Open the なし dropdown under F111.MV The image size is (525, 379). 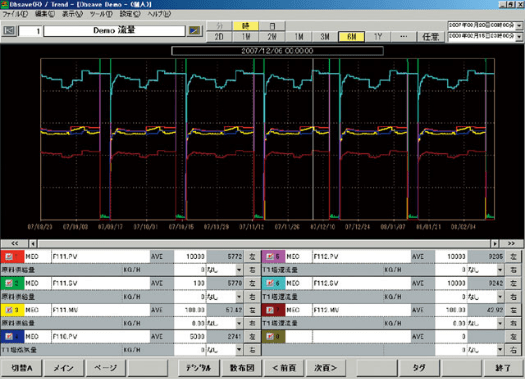(239, 323)
